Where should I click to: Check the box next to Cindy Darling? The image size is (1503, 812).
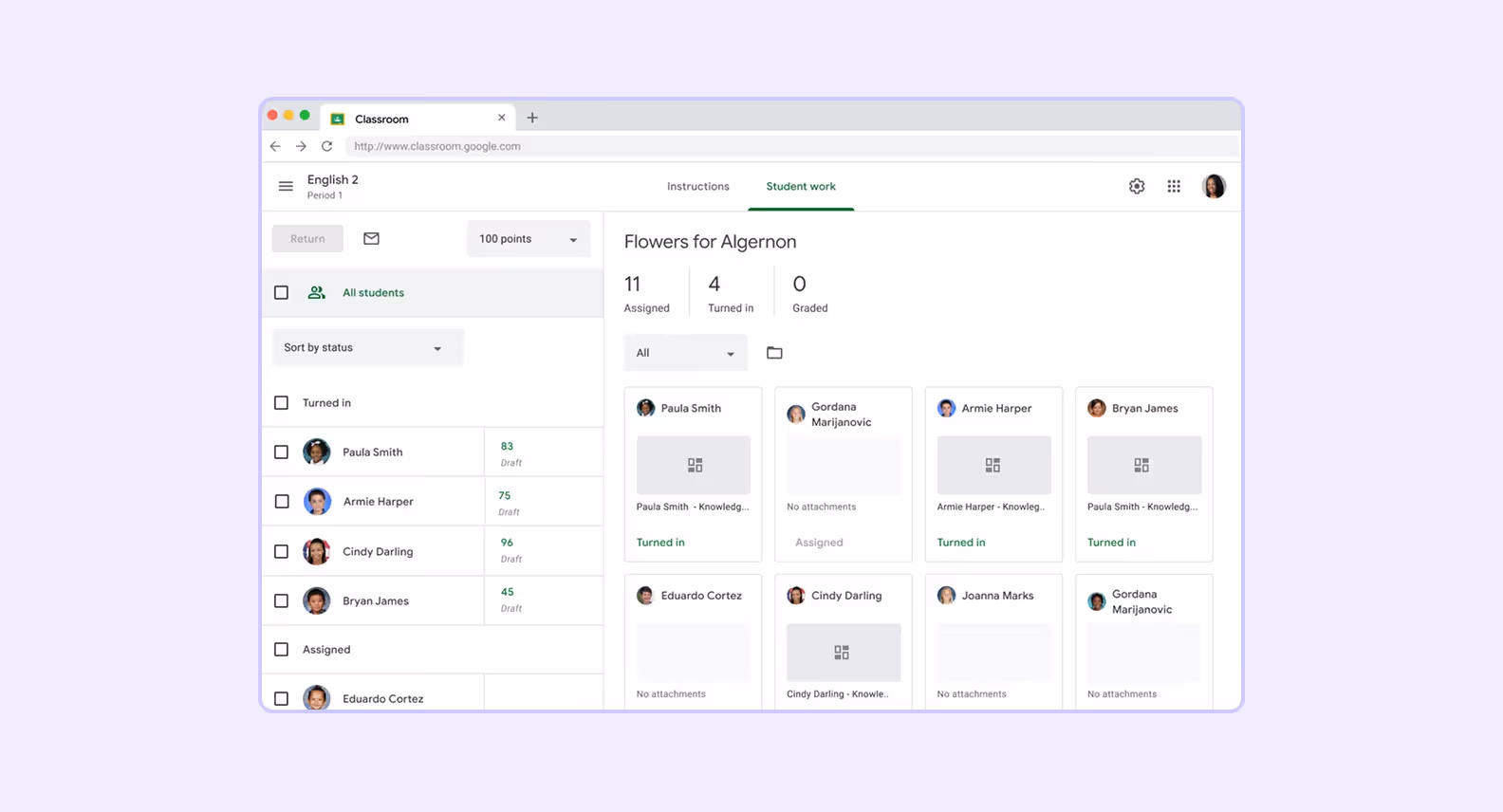click(281, 551)
